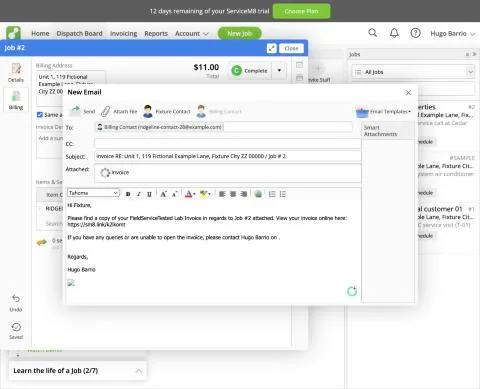Open the help question mark icon
The image size is (480, 389).
[415, 33]
